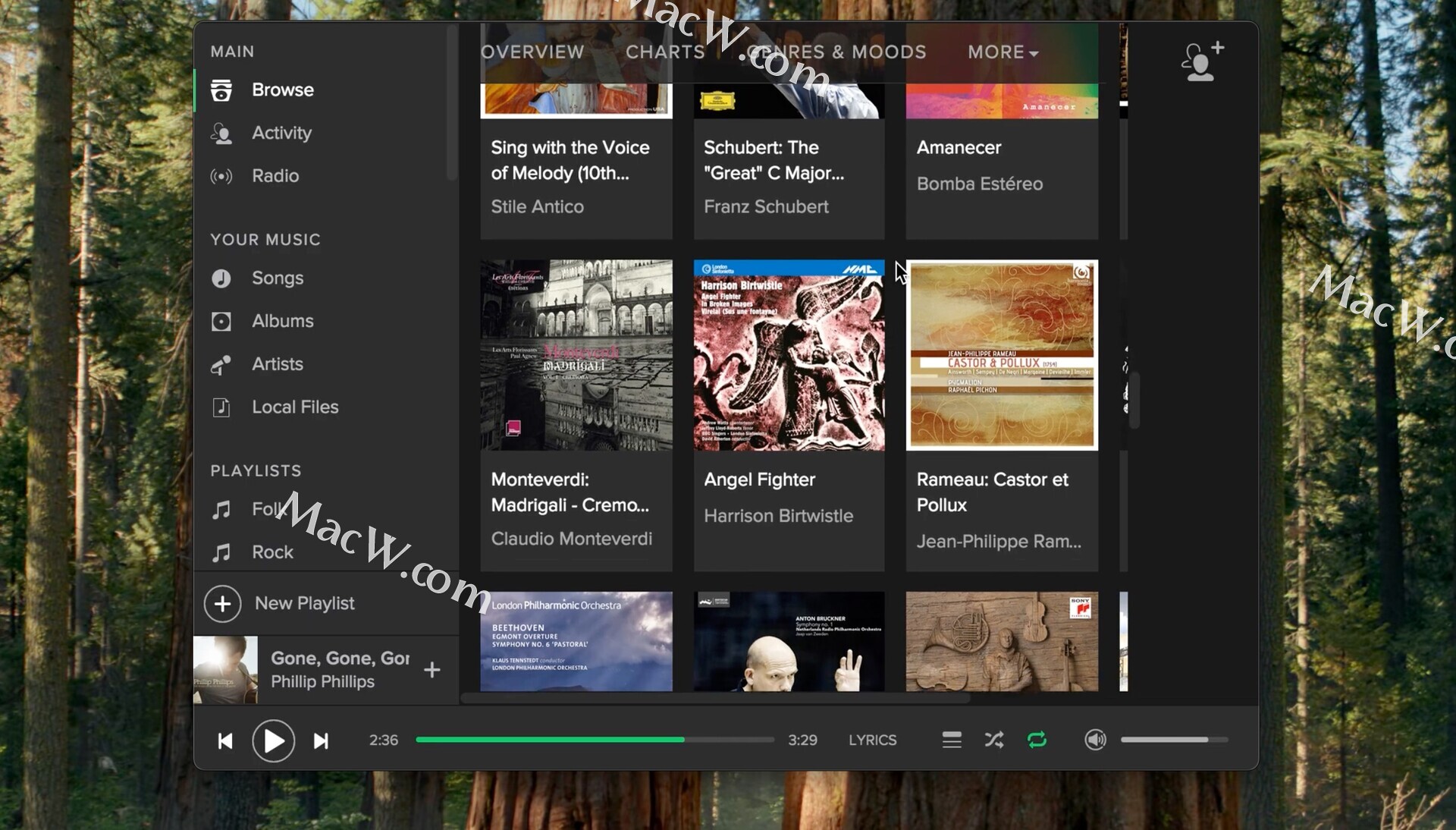Open the Angel Fighter title
Viewport: 1456px width, 830px height.
point(759,480)
